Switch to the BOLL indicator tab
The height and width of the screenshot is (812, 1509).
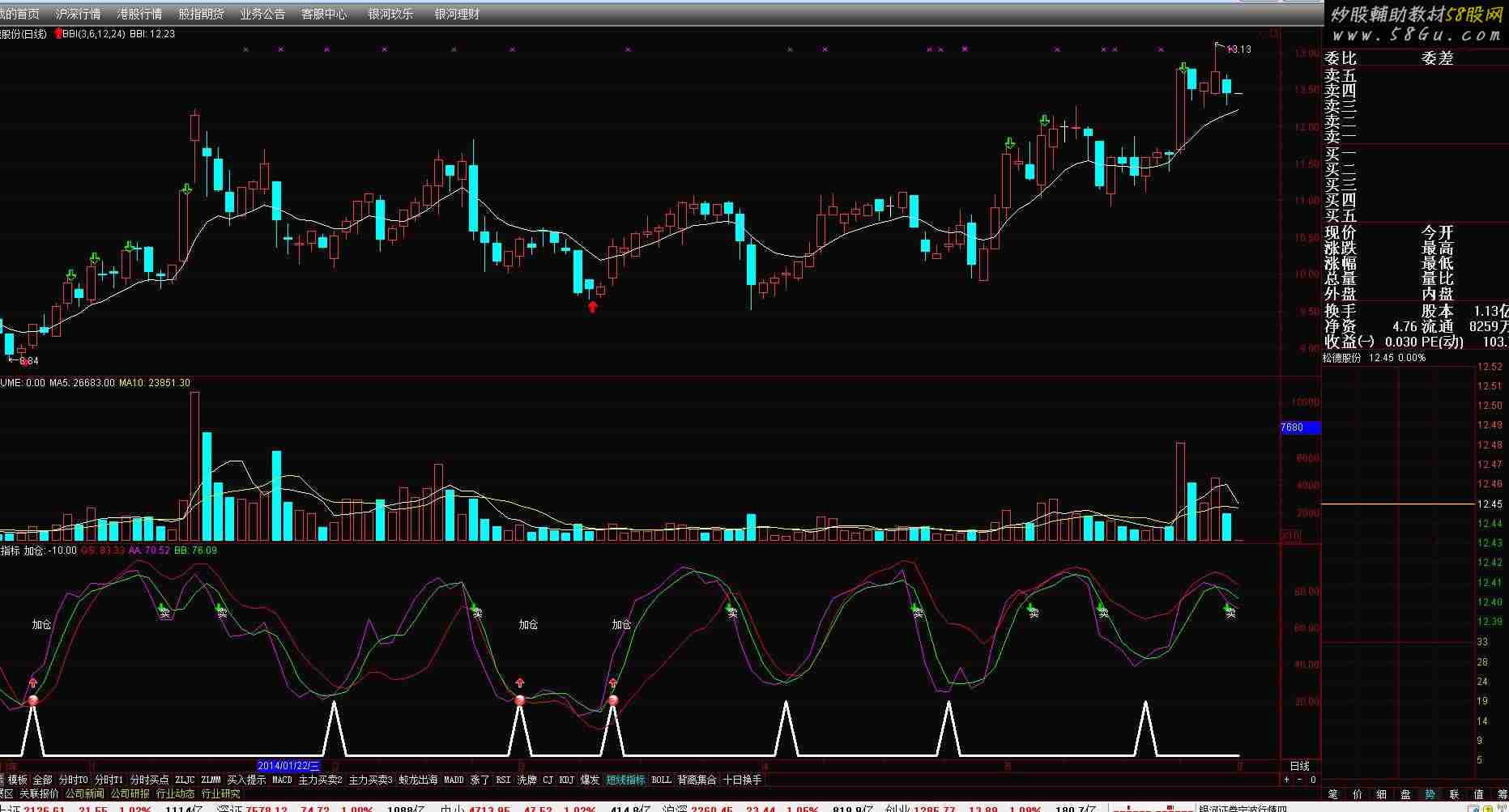tap(661, 780)
